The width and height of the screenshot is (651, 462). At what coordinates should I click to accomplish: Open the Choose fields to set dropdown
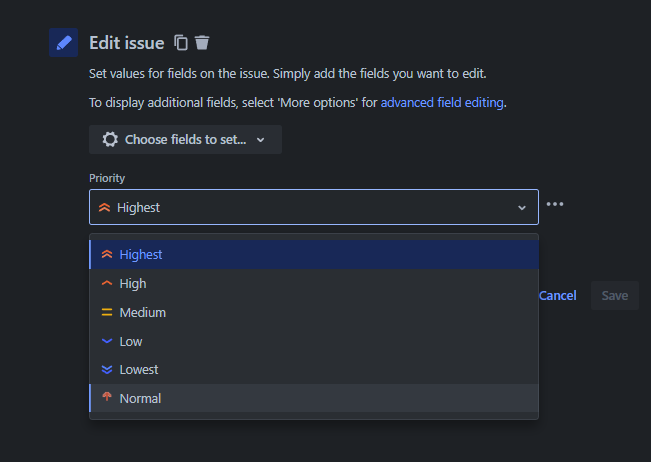185,139
